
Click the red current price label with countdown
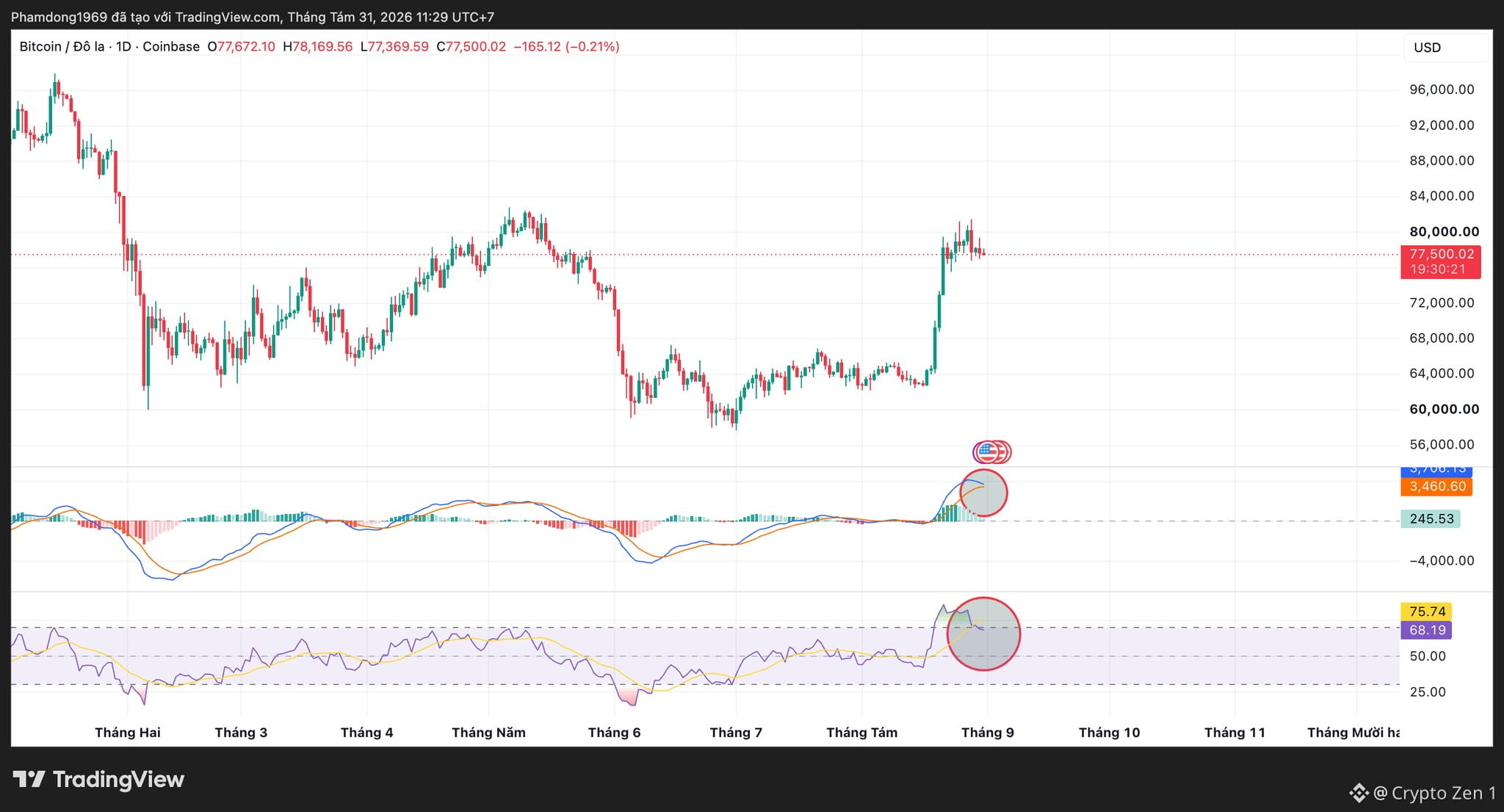(x=1441, y=261)
